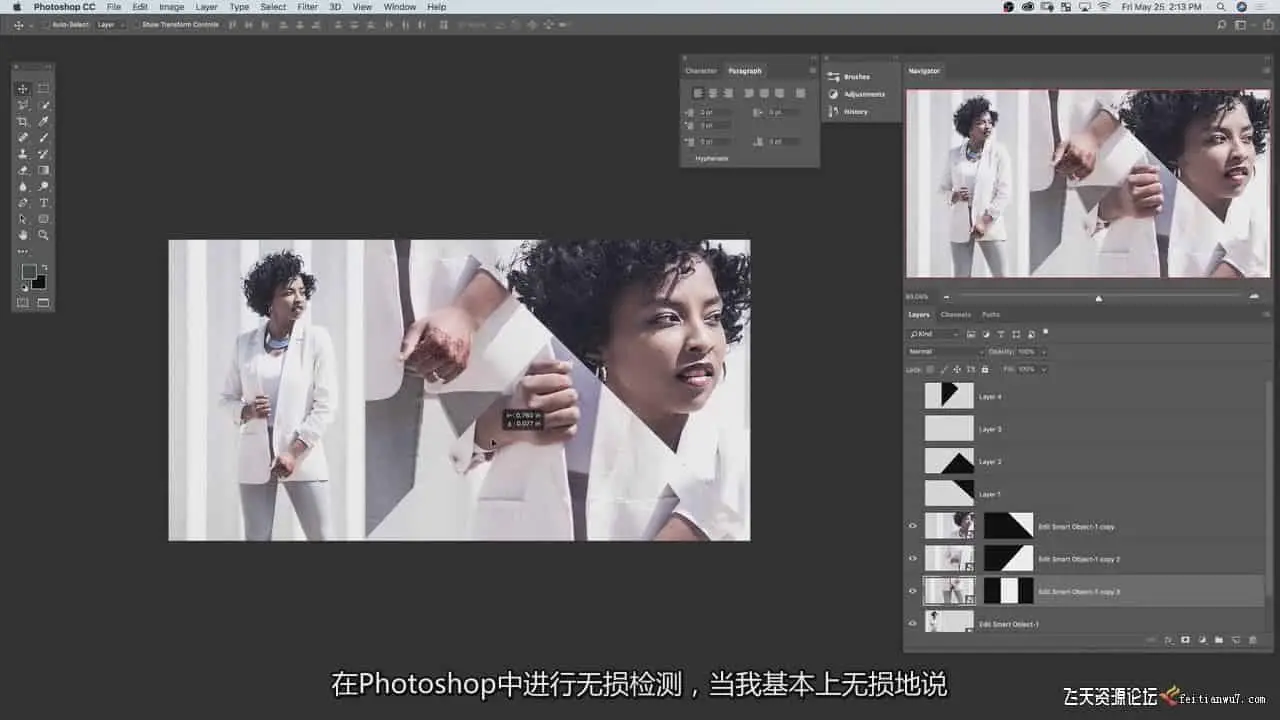The width and height of the screenshot is (1280, 720).
Task: Pick the Clone Stamp tool
Action: [23, 154]
